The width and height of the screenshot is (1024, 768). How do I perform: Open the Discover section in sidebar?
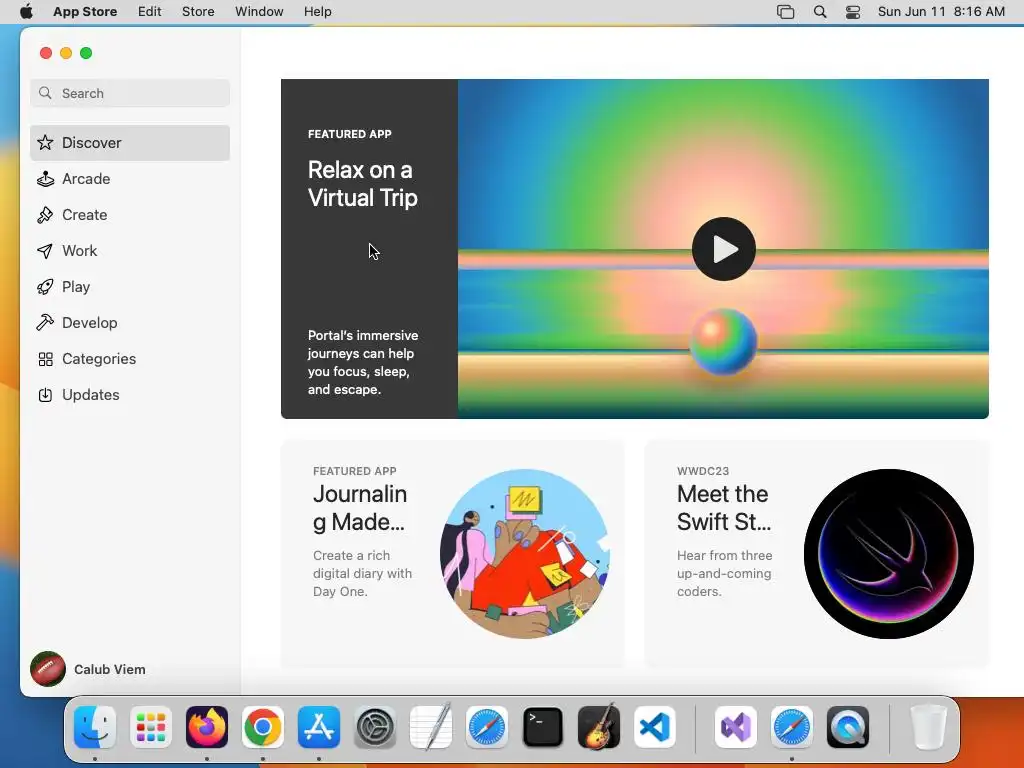click(x=130, y=143)
